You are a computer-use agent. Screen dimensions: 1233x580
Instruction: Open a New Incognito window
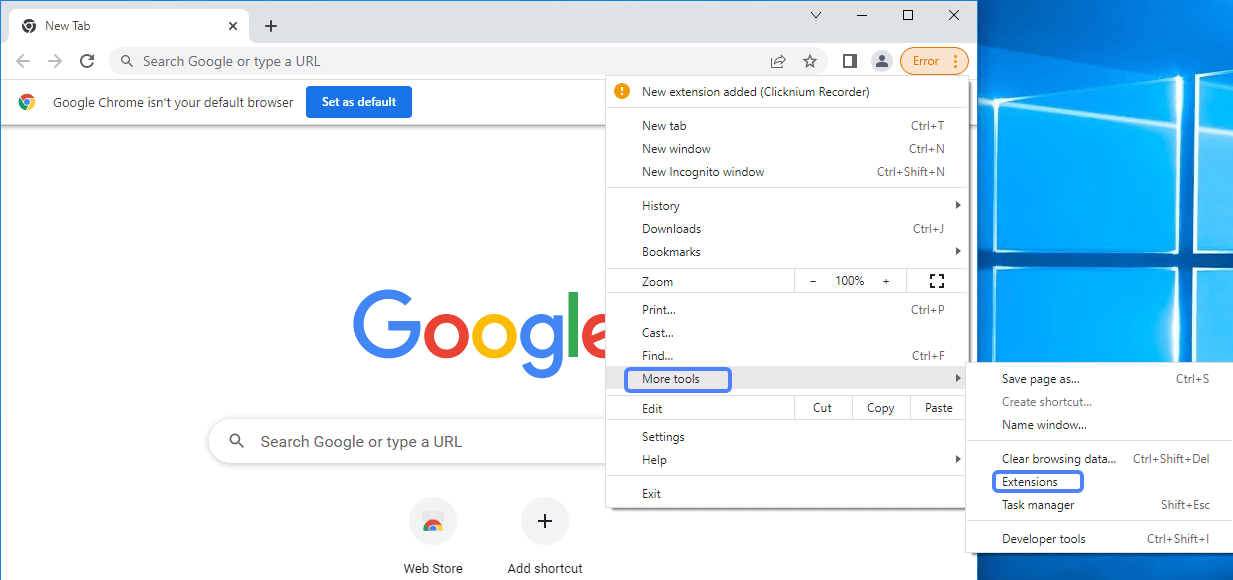click(x=702, y=171)
